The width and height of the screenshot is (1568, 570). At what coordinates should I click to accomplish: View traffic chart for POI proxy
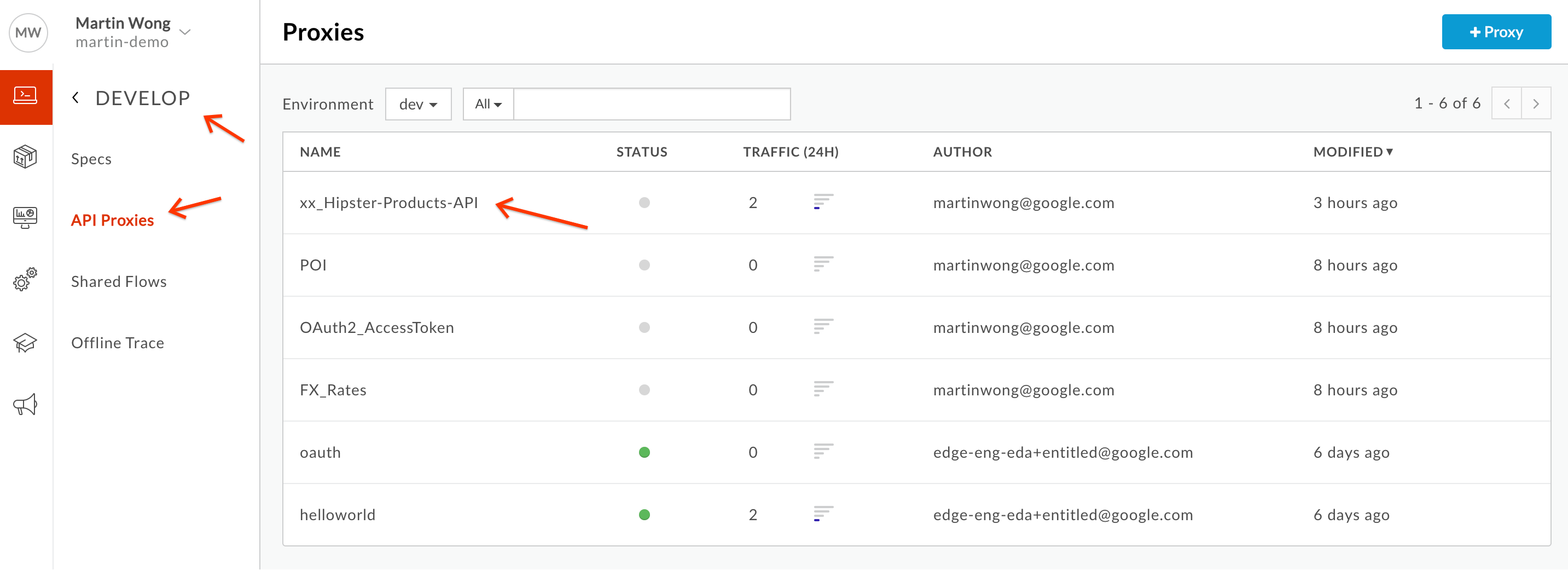tap(823, 264)
